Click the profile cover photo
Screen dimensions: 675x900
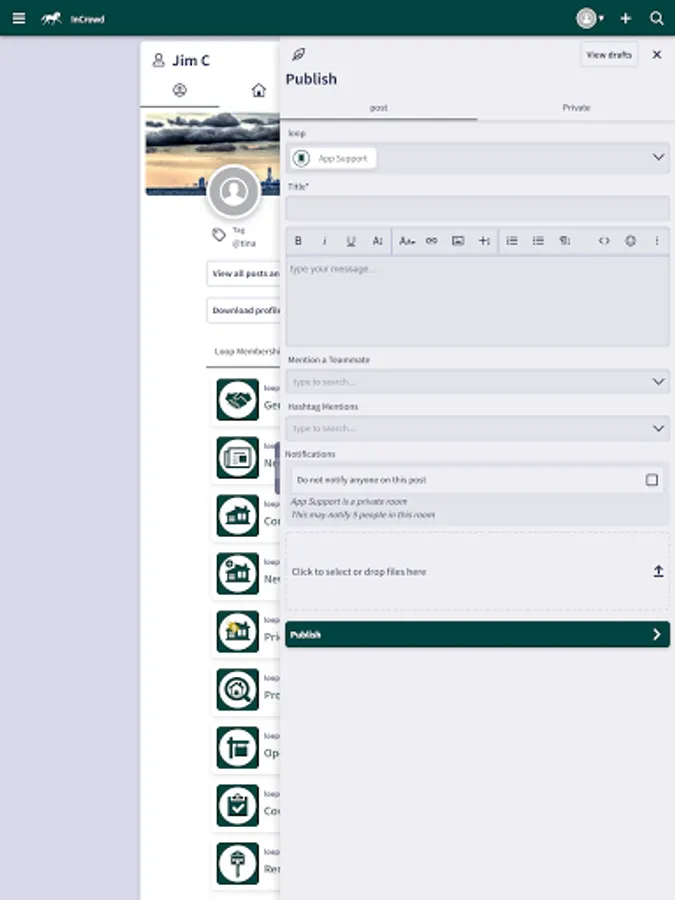(x=212, y=154)
